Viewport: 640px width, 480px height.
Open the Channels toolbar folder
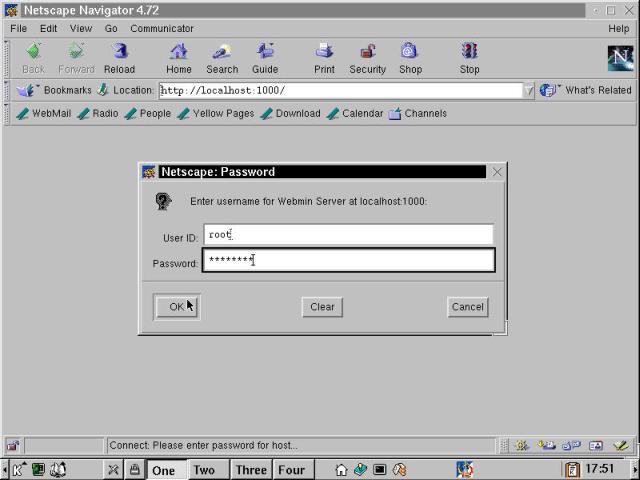418,113
